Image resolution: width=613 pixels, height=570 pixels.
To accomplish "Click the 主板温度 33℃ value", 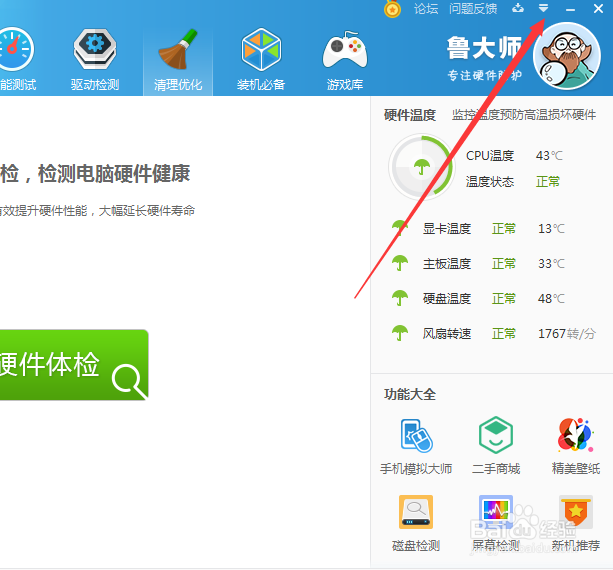I will point(551,263).
